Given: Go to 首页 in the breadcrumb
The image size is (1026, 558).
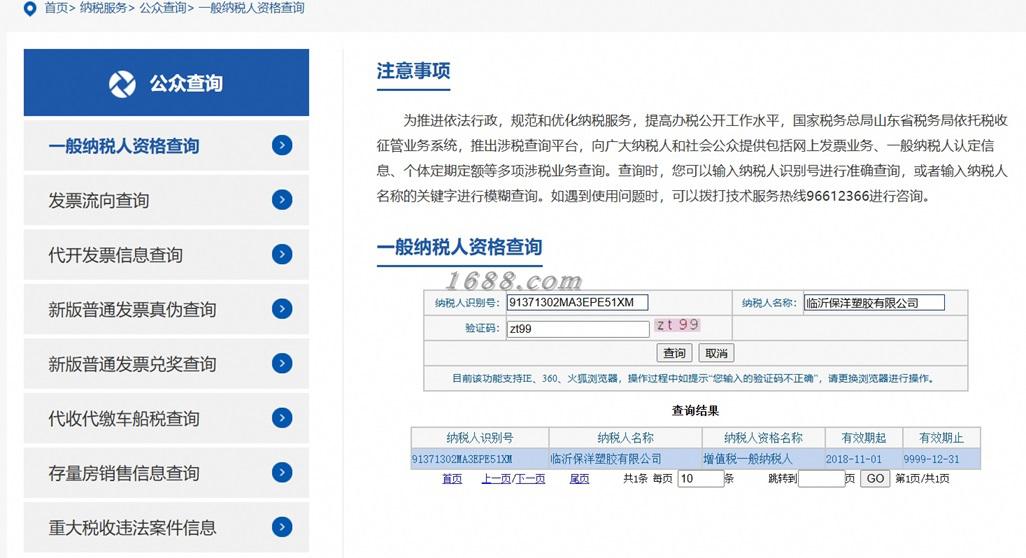Looking at the screenshot, I should 56,9.
